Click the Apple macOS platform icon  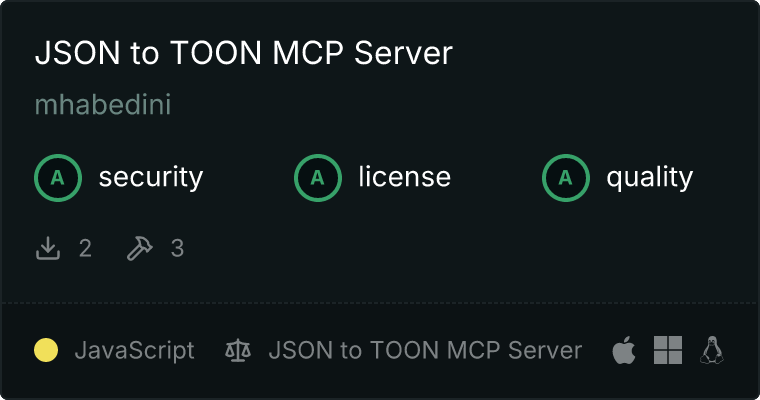click(x=624, y=350)
